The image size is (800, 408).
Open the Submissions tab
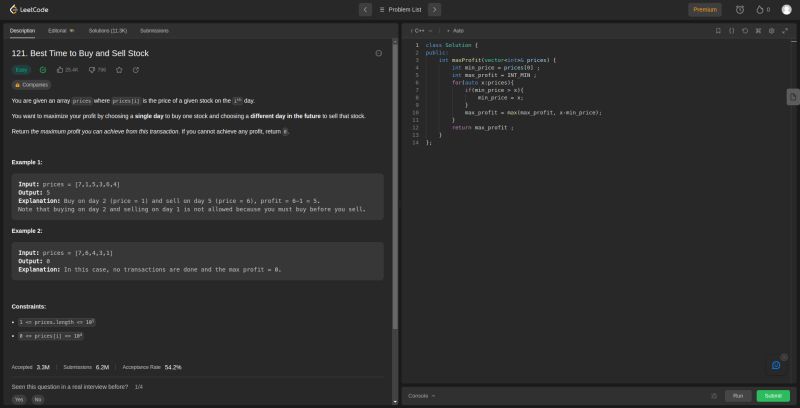pyautogui.click(x=154, y=31)
